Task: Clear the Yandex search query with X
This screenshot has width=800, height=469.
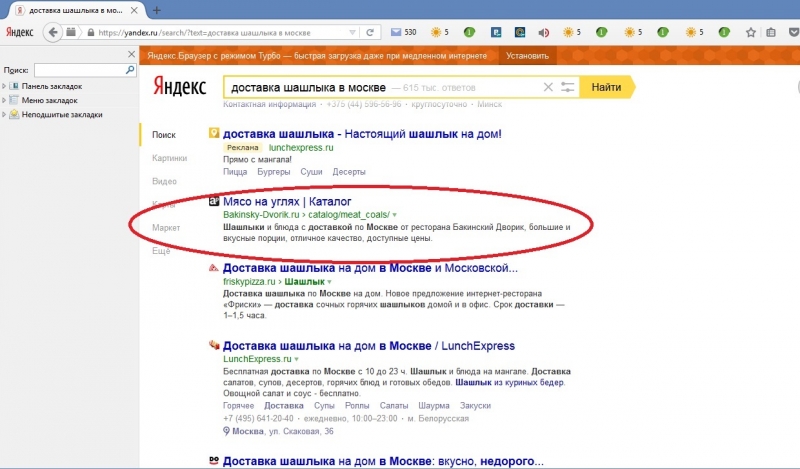Action: coord(548,87)
